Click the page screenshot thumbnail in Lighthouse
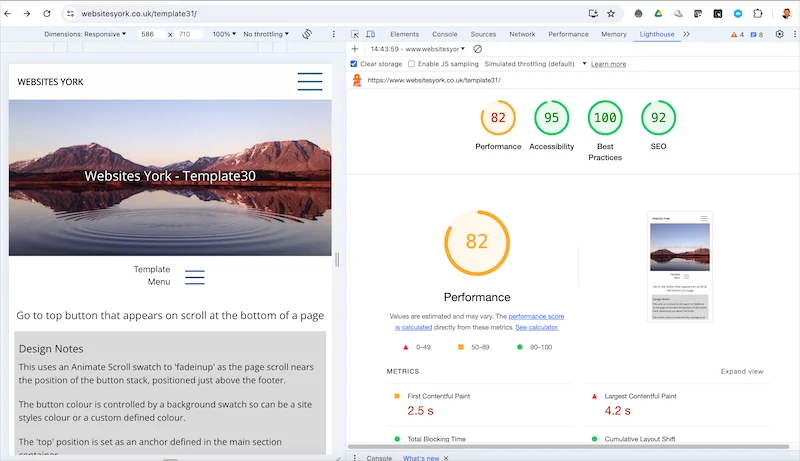The width and height of the screenshot is (800, 461). pyautogui.click(x=680, y=267)
